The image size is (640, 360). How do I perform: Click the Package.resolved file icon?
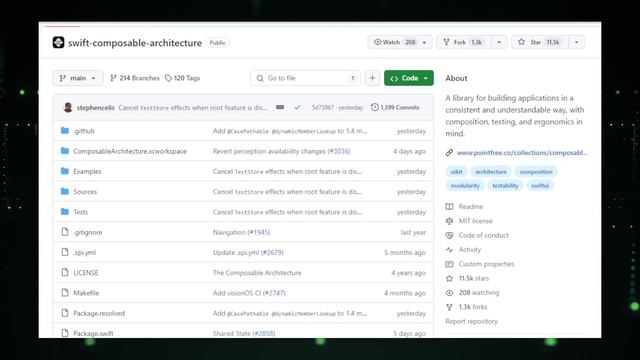[x=65, y=313]
